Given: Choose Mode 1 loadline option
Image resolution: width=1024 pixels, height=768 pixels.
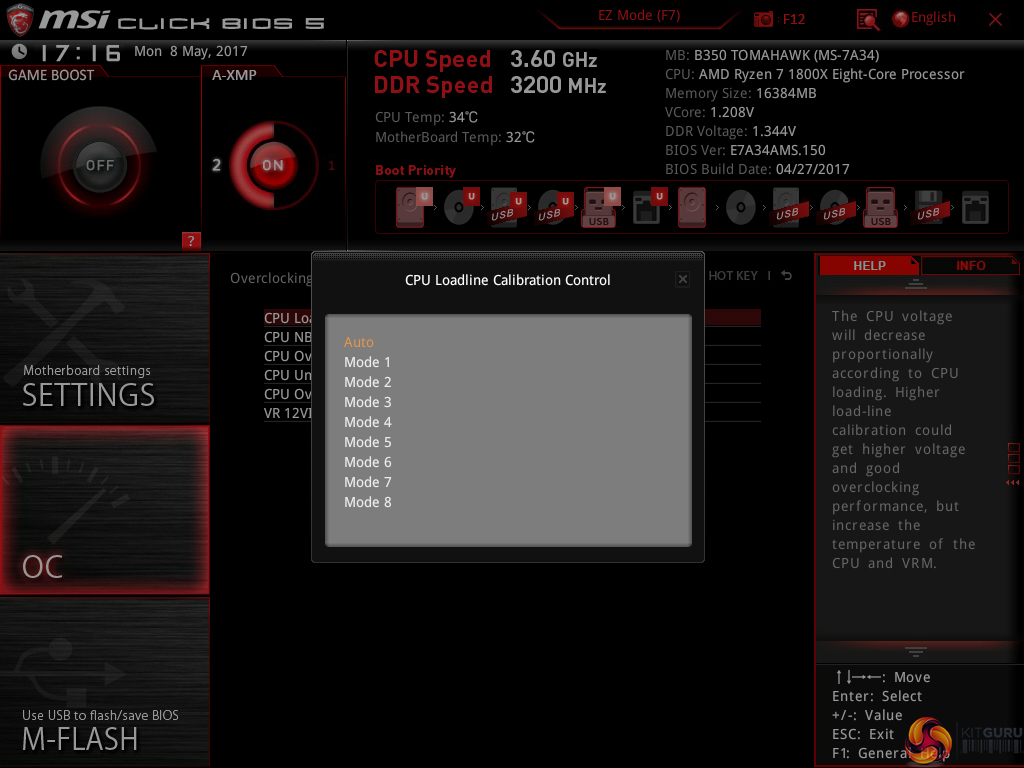Looking at the screenshot, I should point(367,362).
